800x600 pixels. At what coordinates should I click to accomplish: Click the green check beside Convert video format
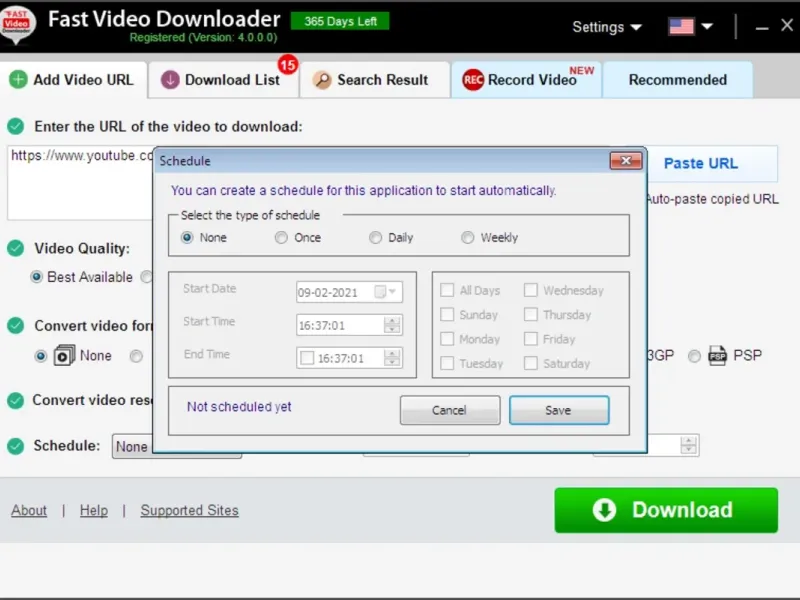(x=16, y=326)
